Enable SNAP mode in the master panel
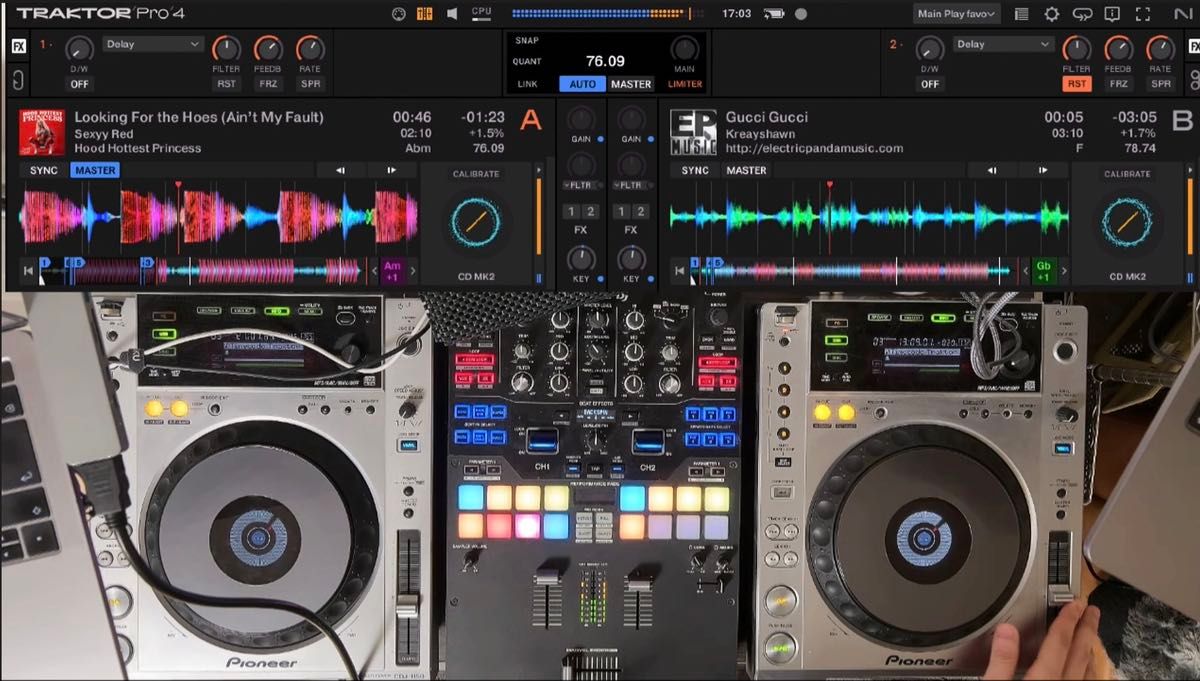Screen dimensions: 1200x681 pos(527,40)
